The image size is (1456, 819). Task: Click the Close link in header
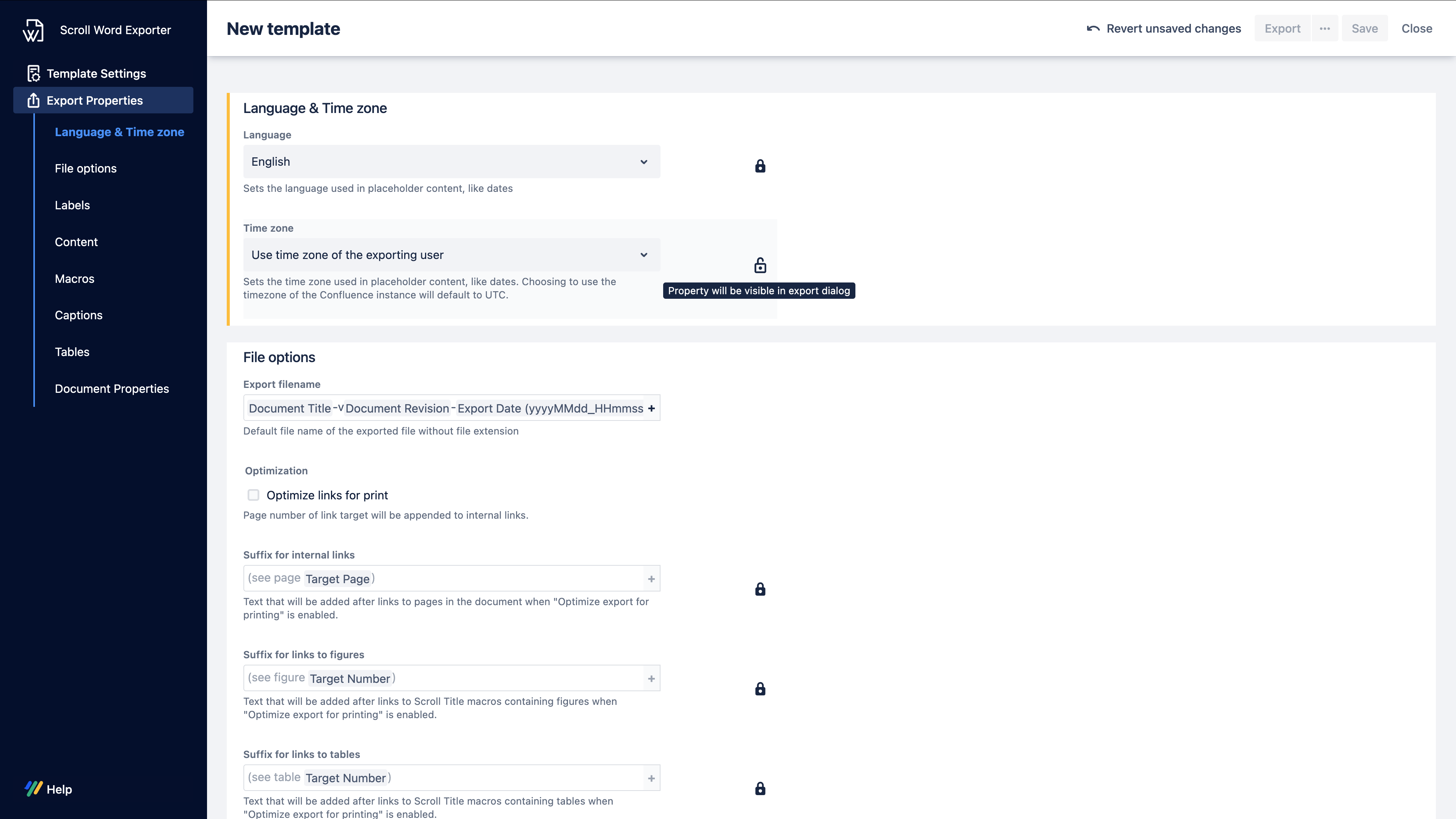point(1417,29)
